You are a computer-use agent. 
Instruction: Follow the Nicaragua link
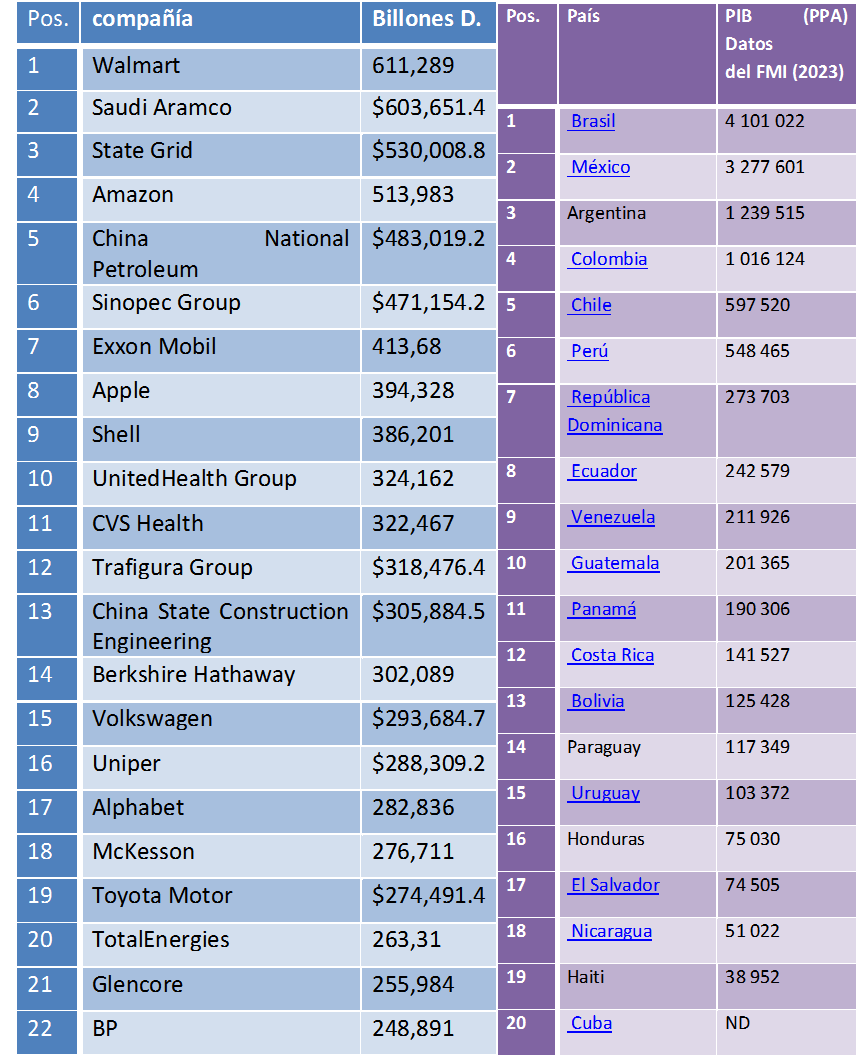611,932
